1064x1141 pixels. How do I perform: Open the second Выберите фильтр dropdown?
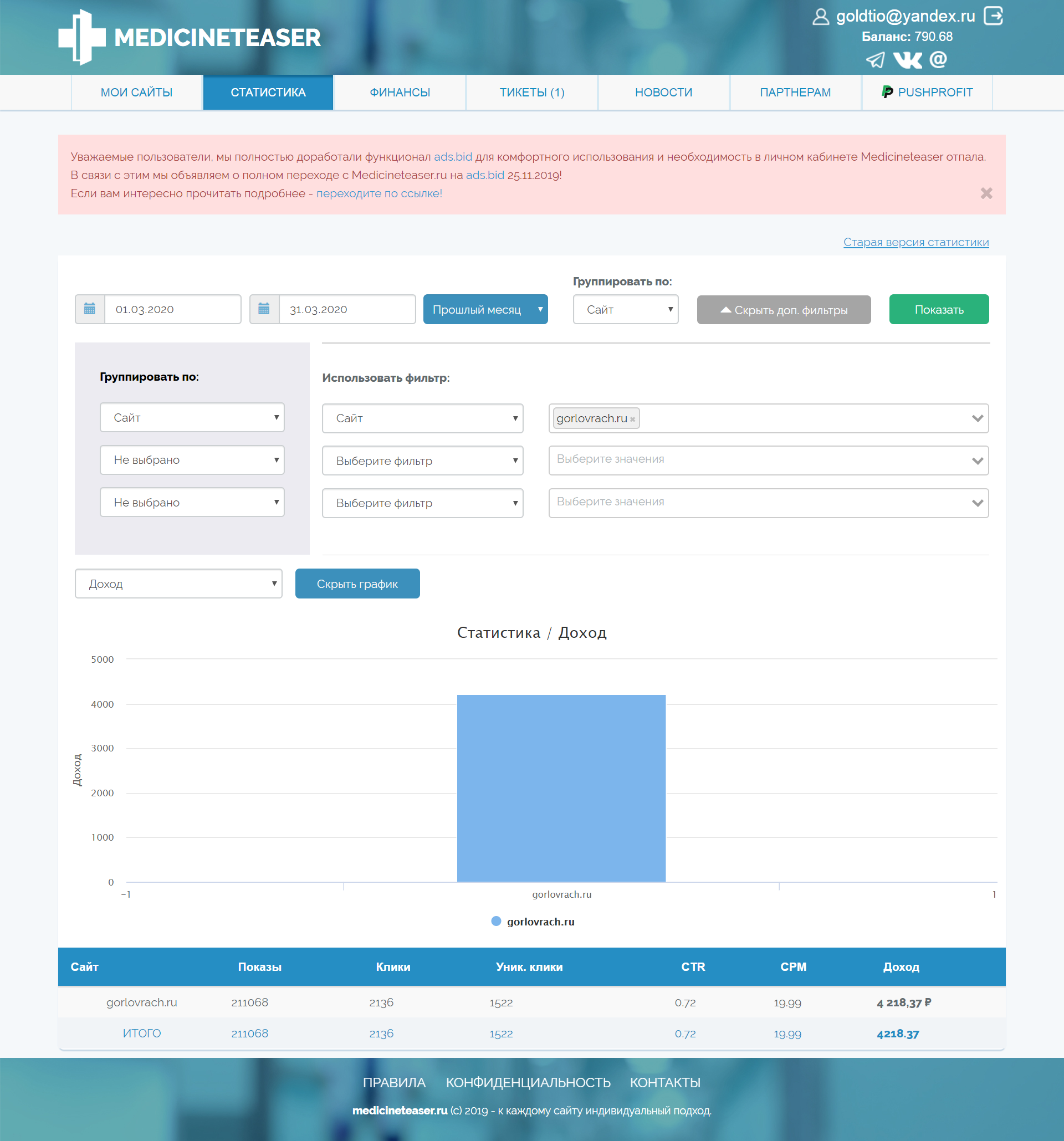[x=422, y=503]
